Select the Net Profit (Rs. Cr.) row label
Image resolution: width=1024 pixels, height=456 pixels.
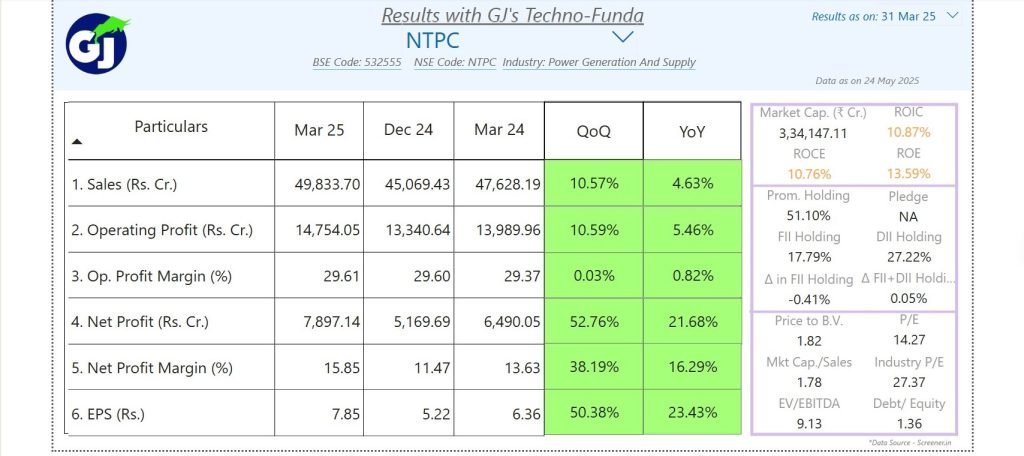140,321
